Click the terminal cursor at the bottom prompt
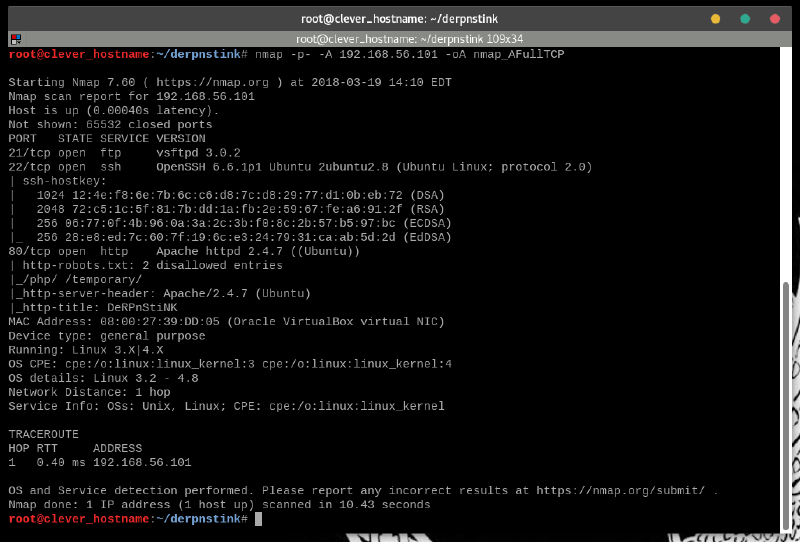 pyautogui.click(x=258, y=519)
